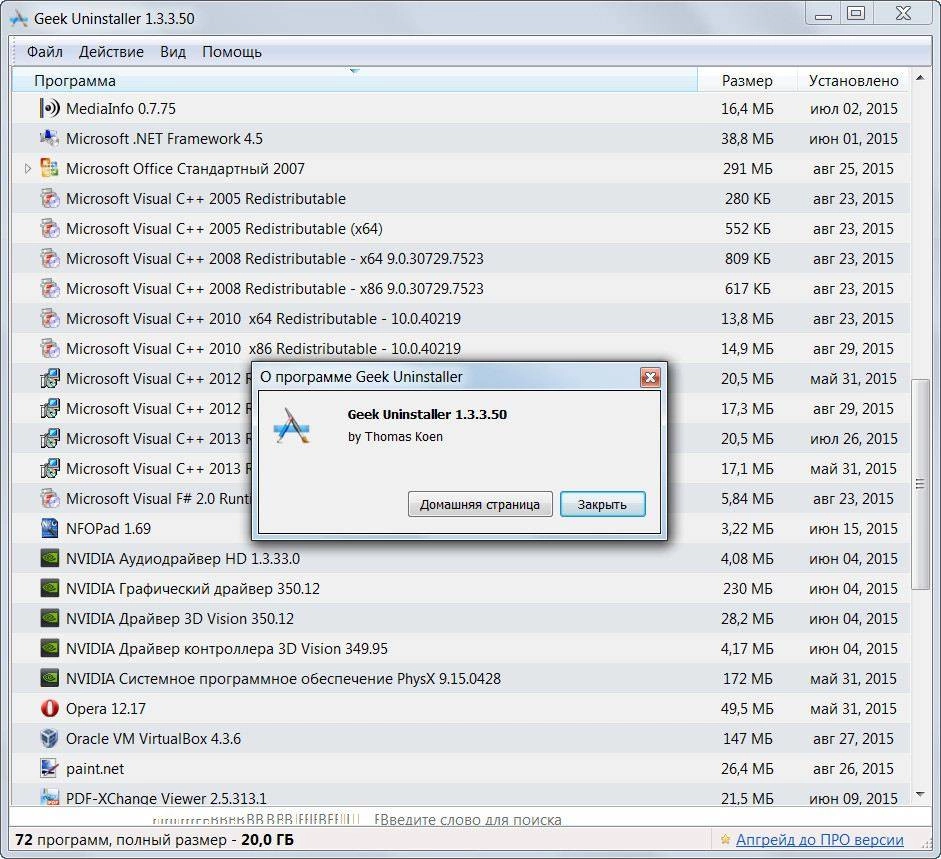The height and width of the screenshot is (859, 941).
Task: Click the scrollbar down arrow
Action: [x=920, y=795]
